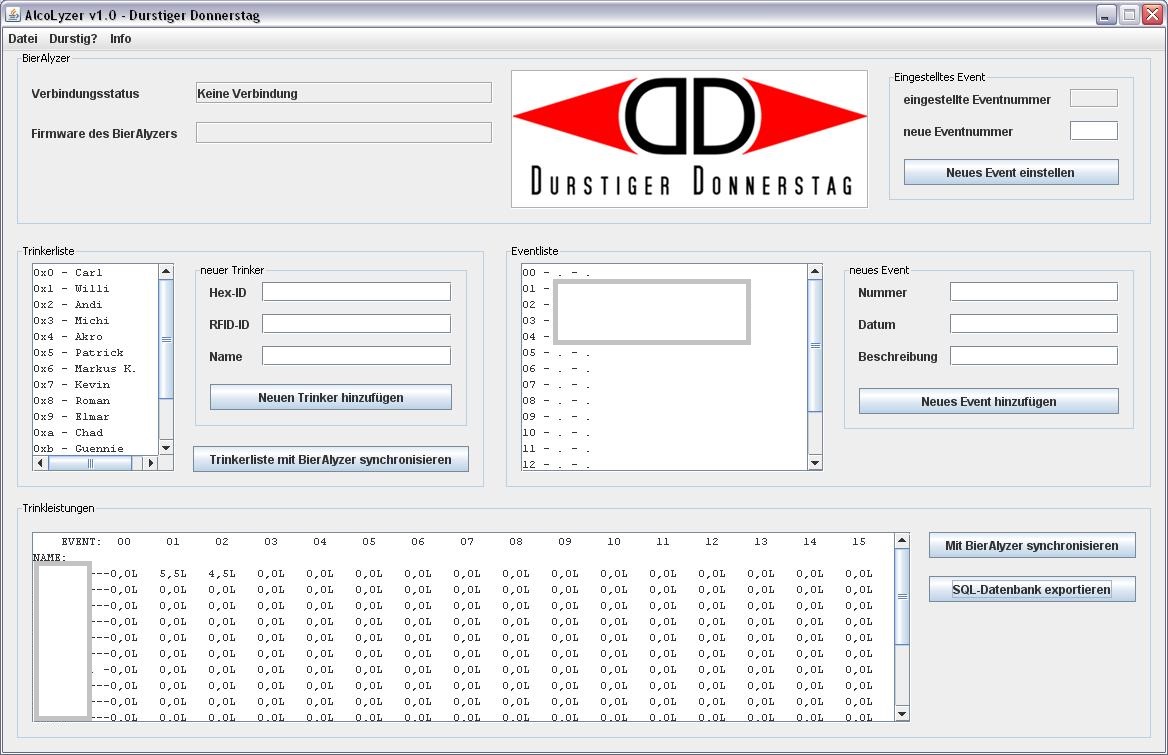1168x755 pixels.
Task: Select event row 09 in Eventliste
Action: tap(664, 416)
